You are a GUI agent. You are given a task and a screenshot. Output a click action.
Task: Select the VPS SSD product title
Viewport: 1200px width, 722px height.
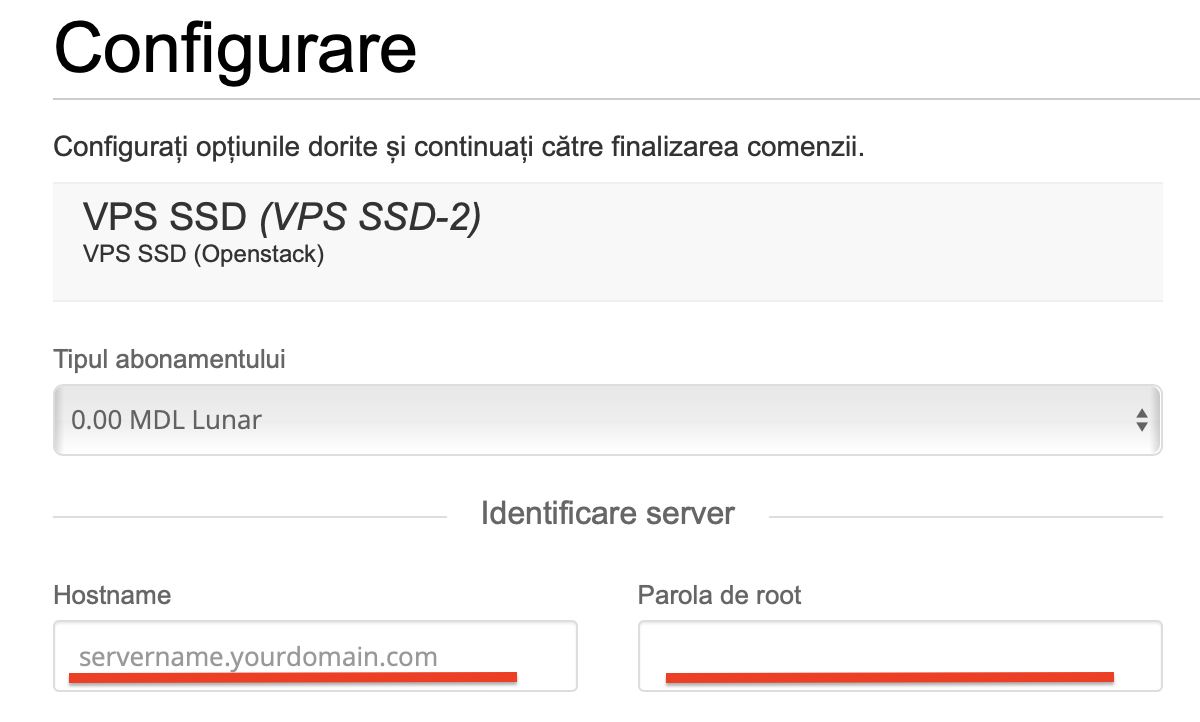coord(166,217)
